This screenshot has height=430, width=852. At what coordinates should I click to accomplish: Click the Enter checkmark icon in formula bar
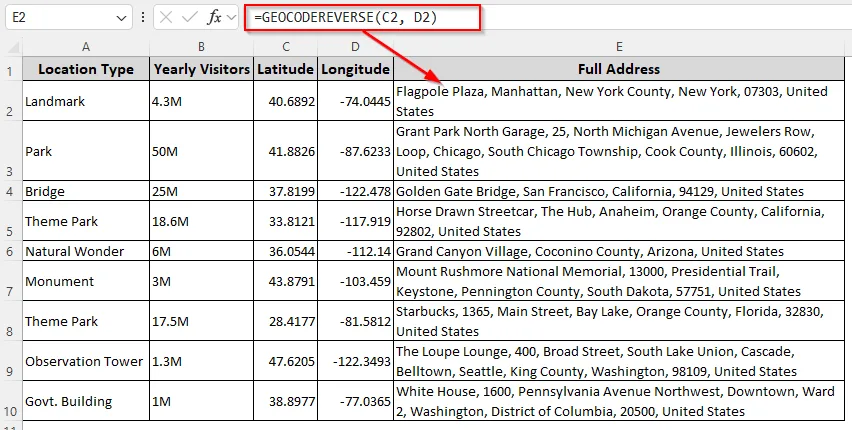(x=190, y=17)
